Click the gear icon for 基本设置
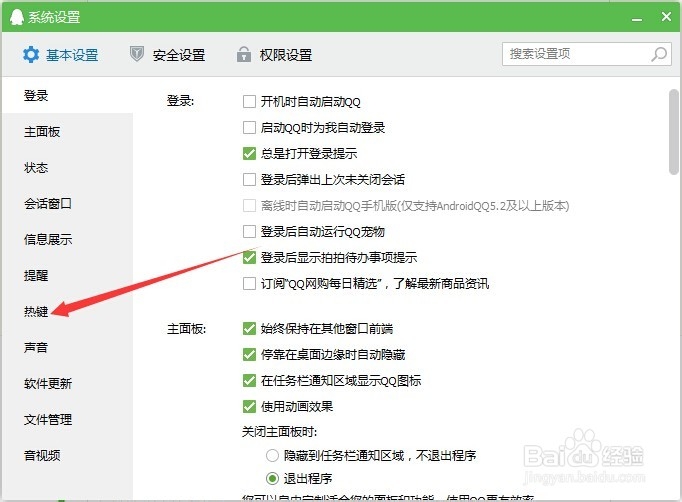The width and height of the screenshot is (682, 502). pyautogui.click(x=31, y=55)
